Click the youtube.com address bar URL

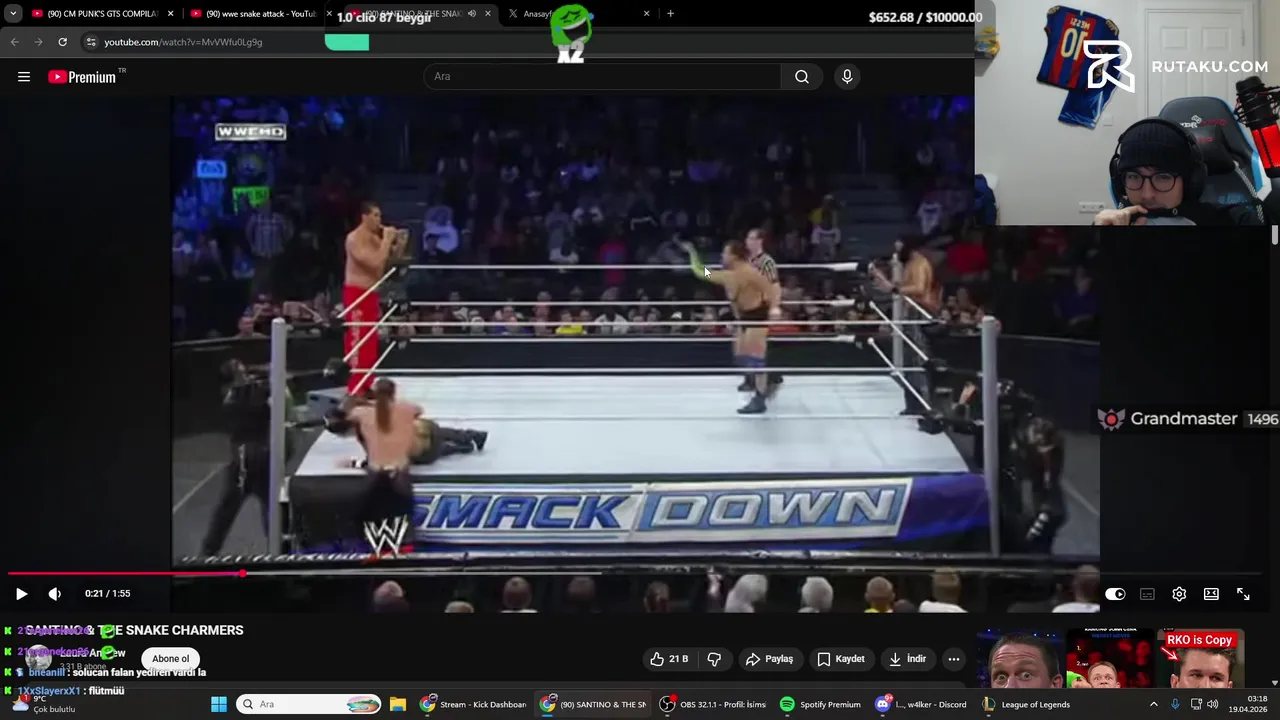pyautogui.click(x=183, y=42)
